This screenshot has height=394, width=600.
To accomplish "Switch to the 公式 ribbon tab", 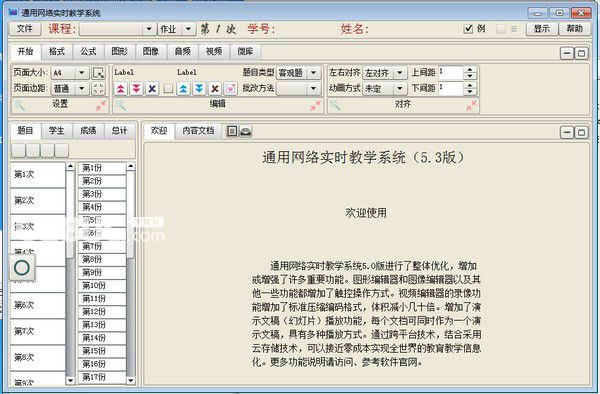I will click(x=88, y=52).
